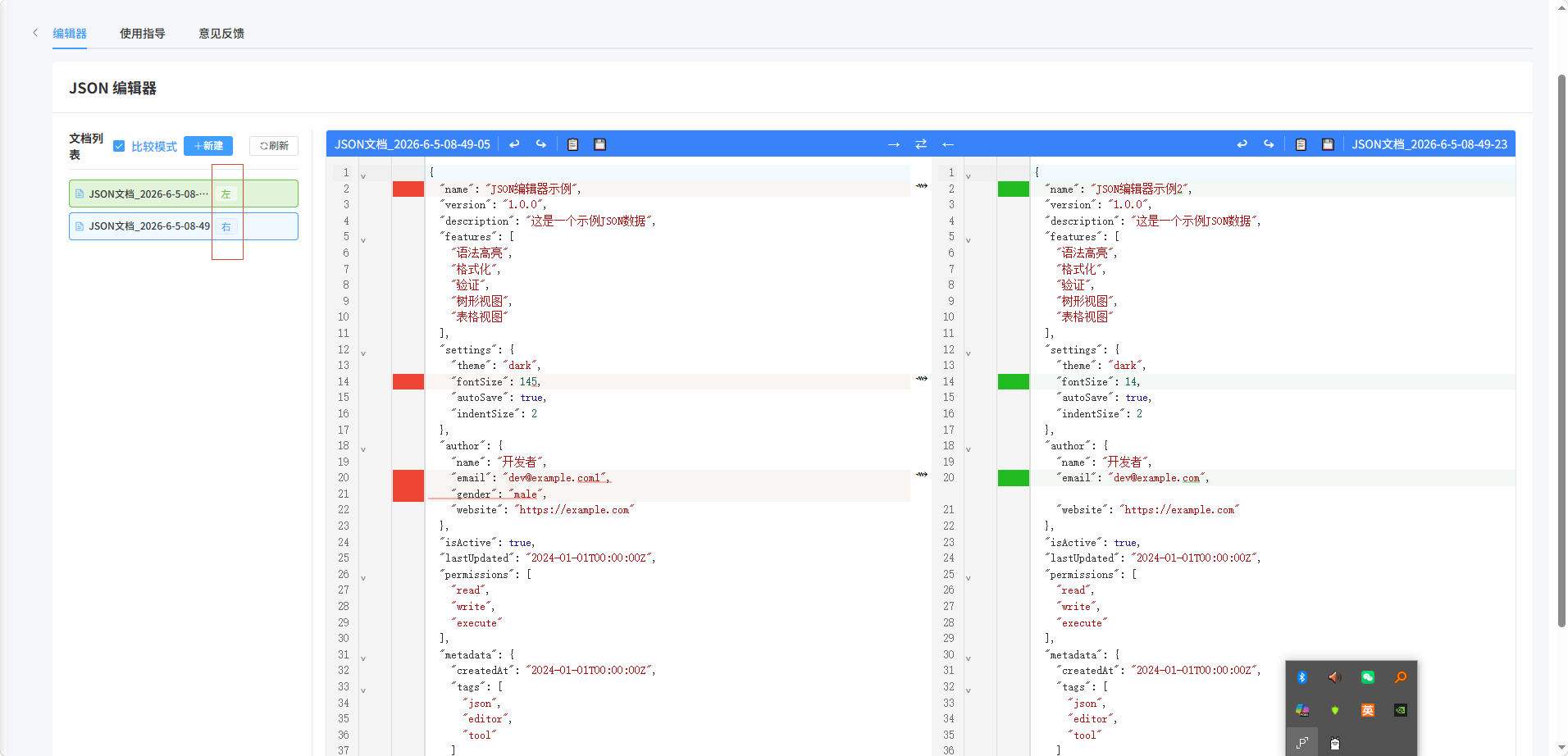Save the right JSON document
The width and height of the screenshot is (1568, 756).
coord(1328,144)
